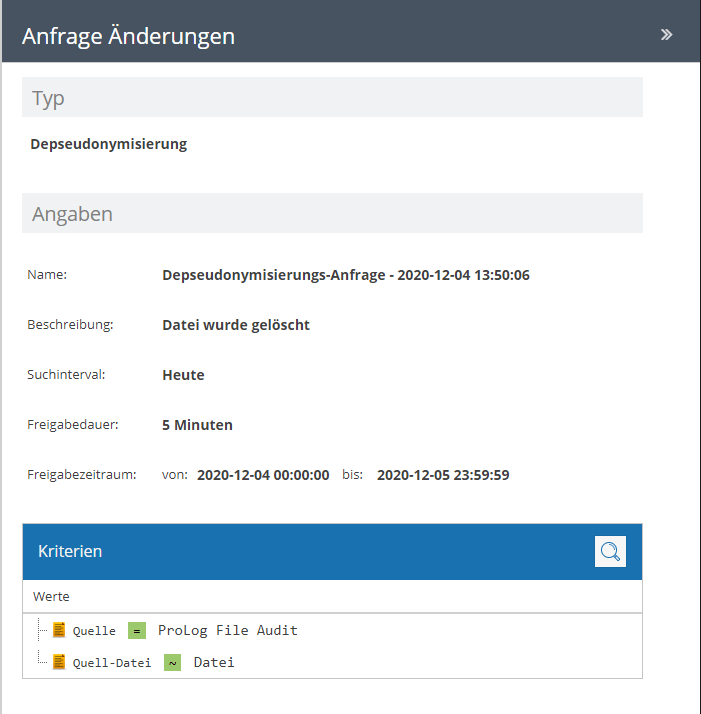This screenshot has height=714, width=701.
Task: Collapse the Anfrage Änderungen panel with double chevron
Action: tap(666, 35)
